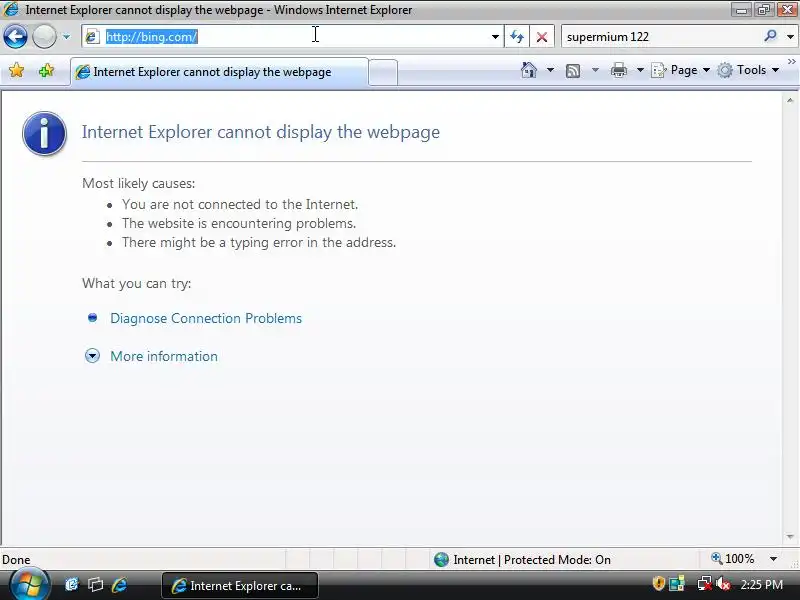Viewport: 800px width, 600px height.
Task: Click the Print toolbar icon
Action: 618,70
